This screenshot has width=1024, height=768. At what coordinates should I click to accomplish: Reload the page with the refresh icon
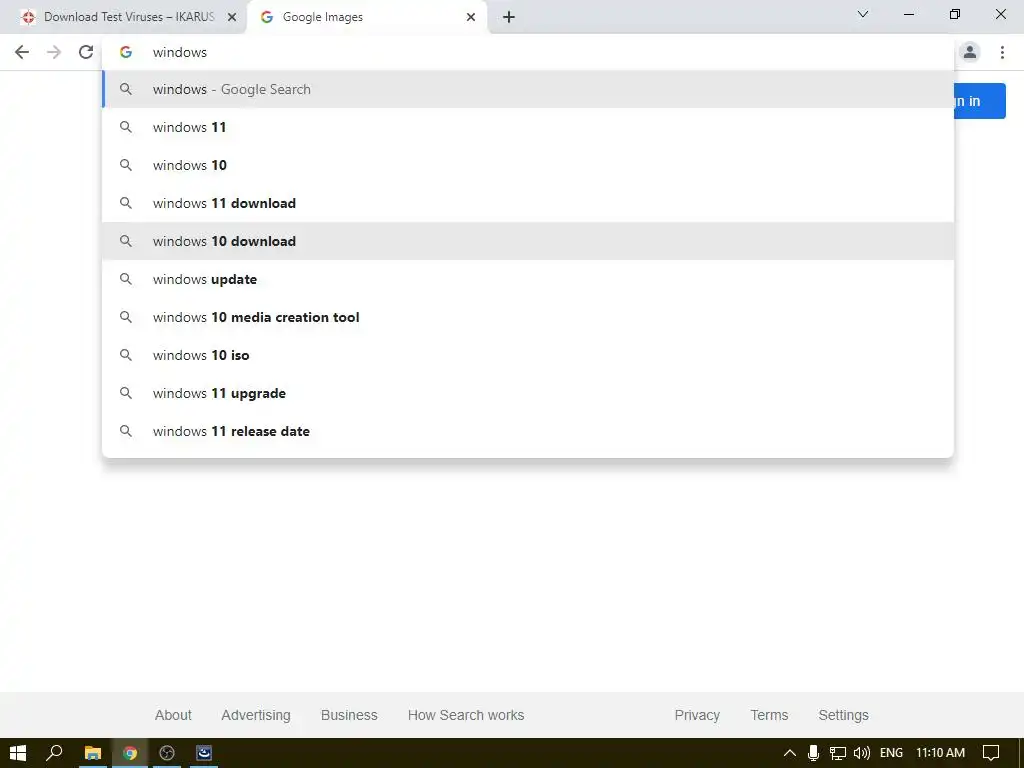coord(86,52)
